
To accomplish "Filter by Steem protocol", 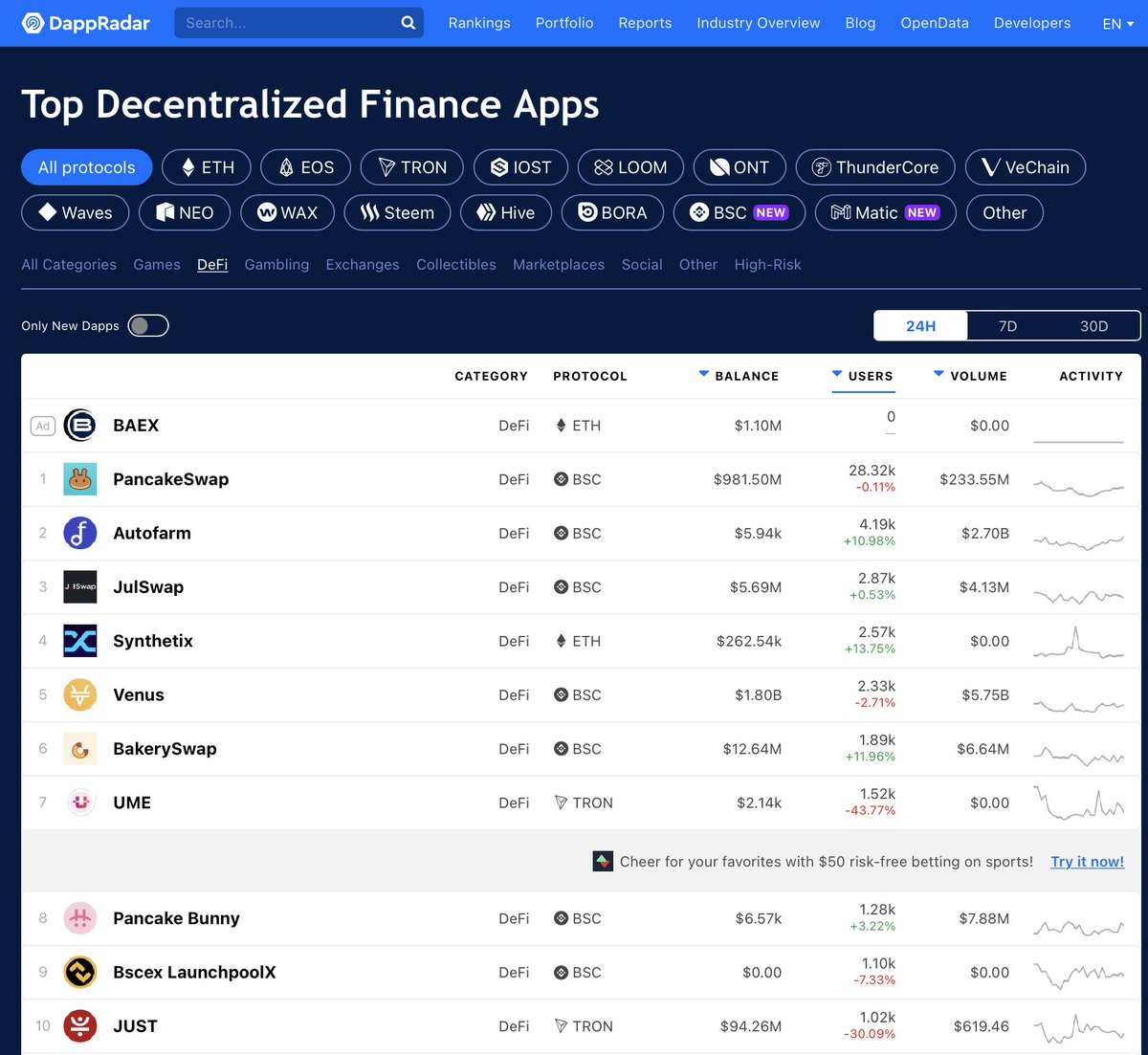I will click(x=397, y=212).
